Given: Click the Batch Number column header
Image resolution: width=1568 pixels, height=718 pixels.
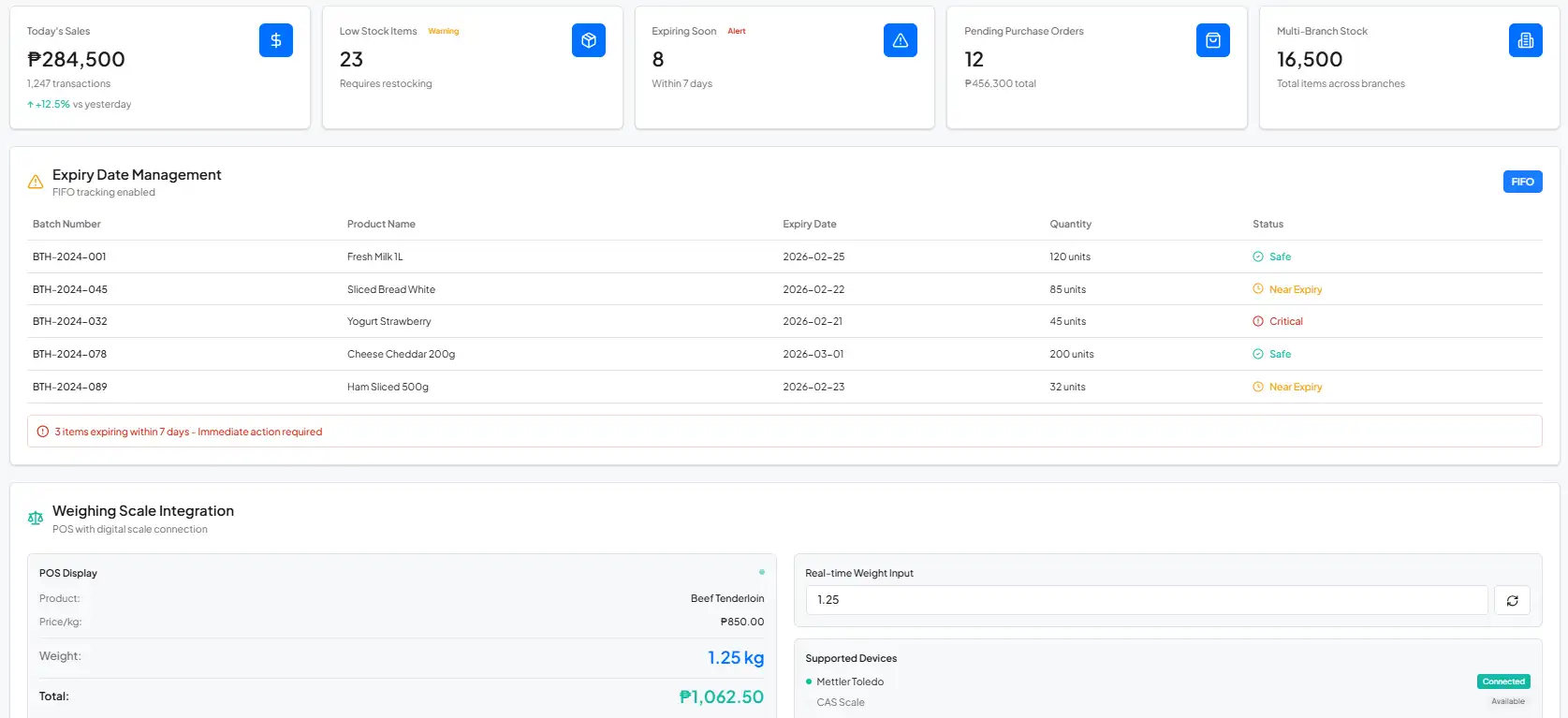Looking at the screenshot, I should 66,224.
